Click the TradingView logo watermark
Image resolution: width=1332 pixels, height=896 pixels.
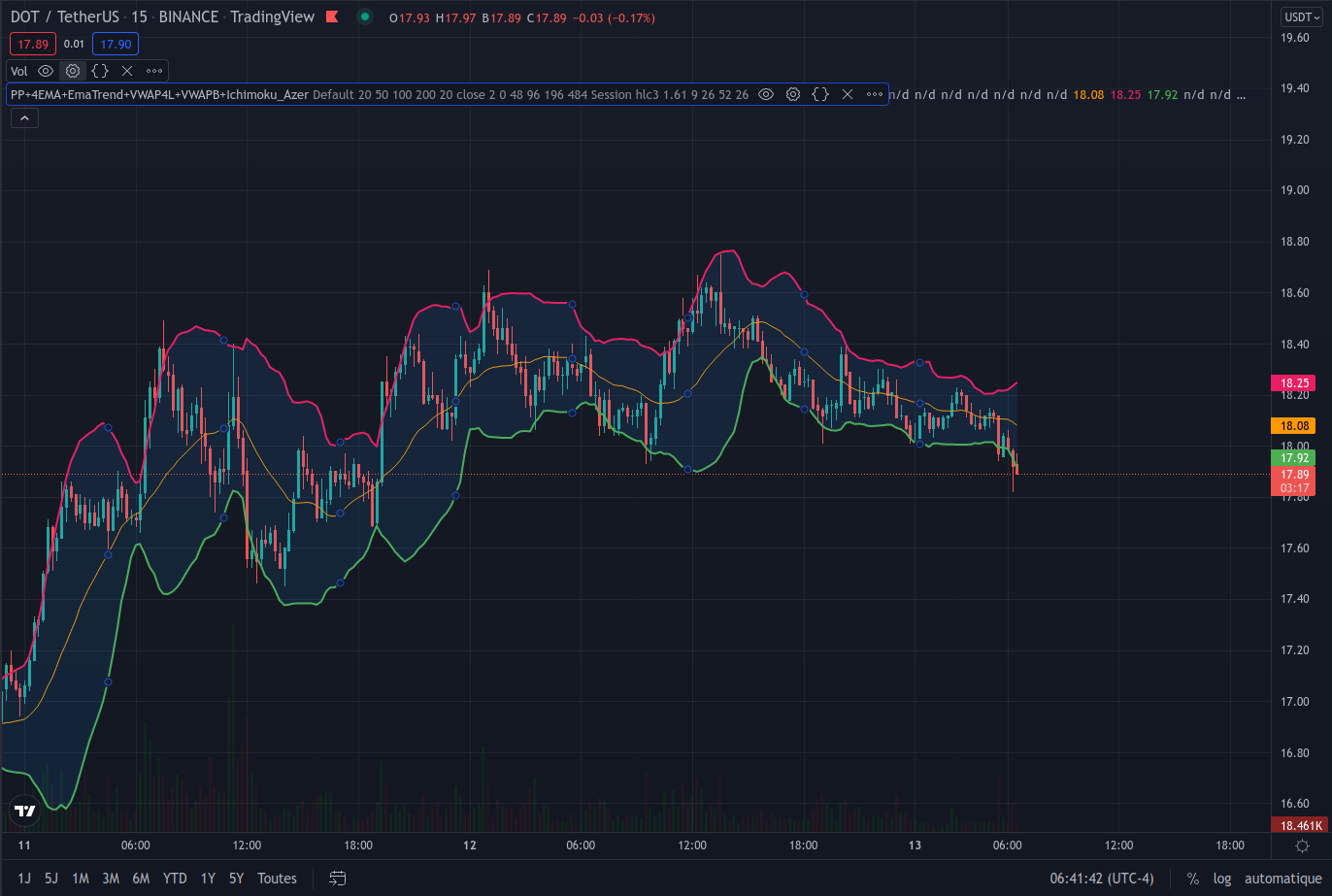click(23, 812)
